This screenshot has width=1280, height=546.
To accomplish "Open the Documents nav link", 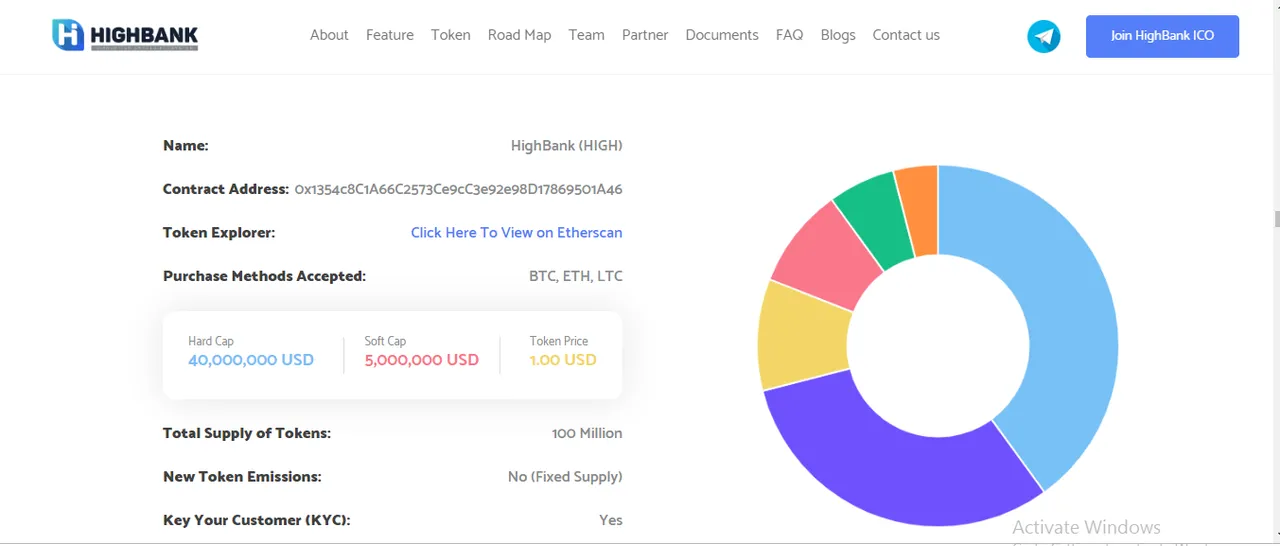I will tap(722, 35).
